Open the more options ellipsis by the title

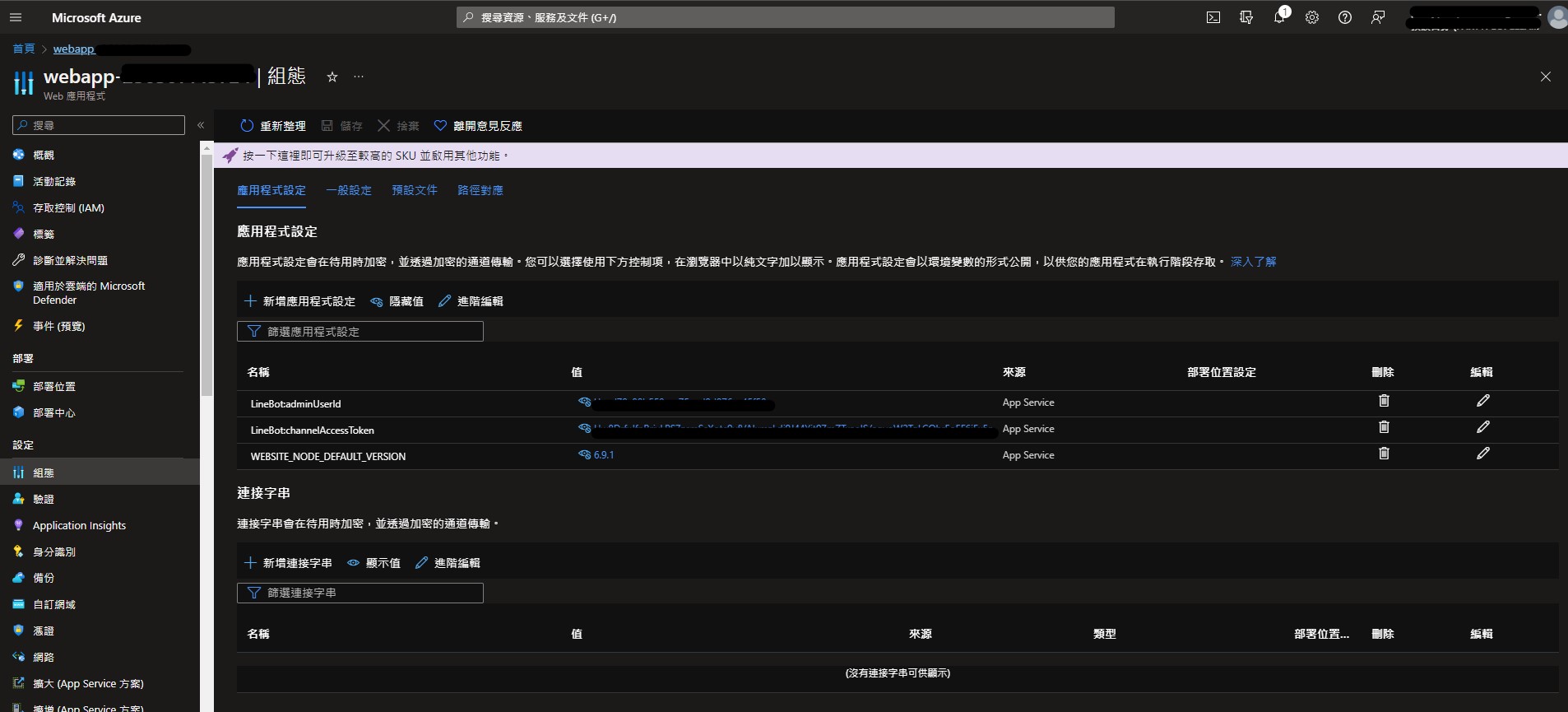click(359, 77)
